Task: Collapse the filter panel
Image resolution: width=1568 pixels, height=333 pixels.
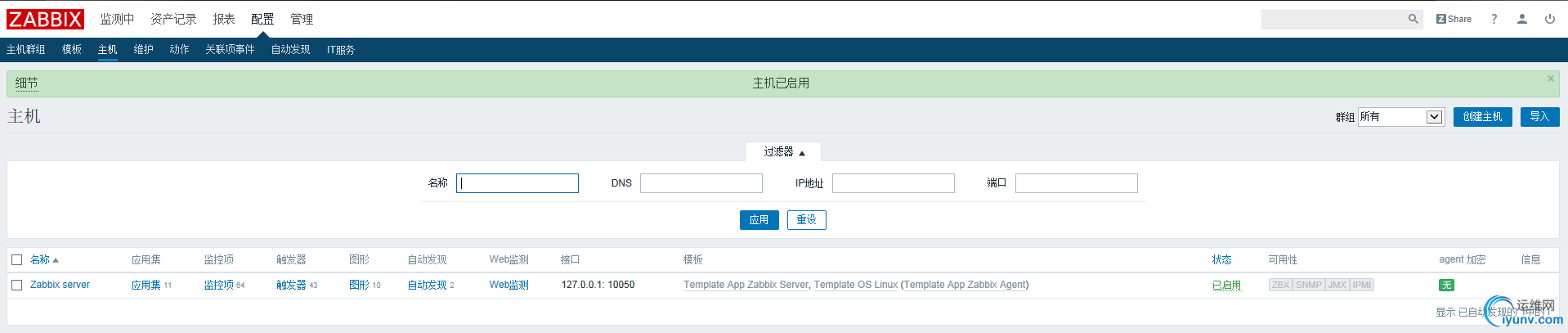Action: point(783,152)
